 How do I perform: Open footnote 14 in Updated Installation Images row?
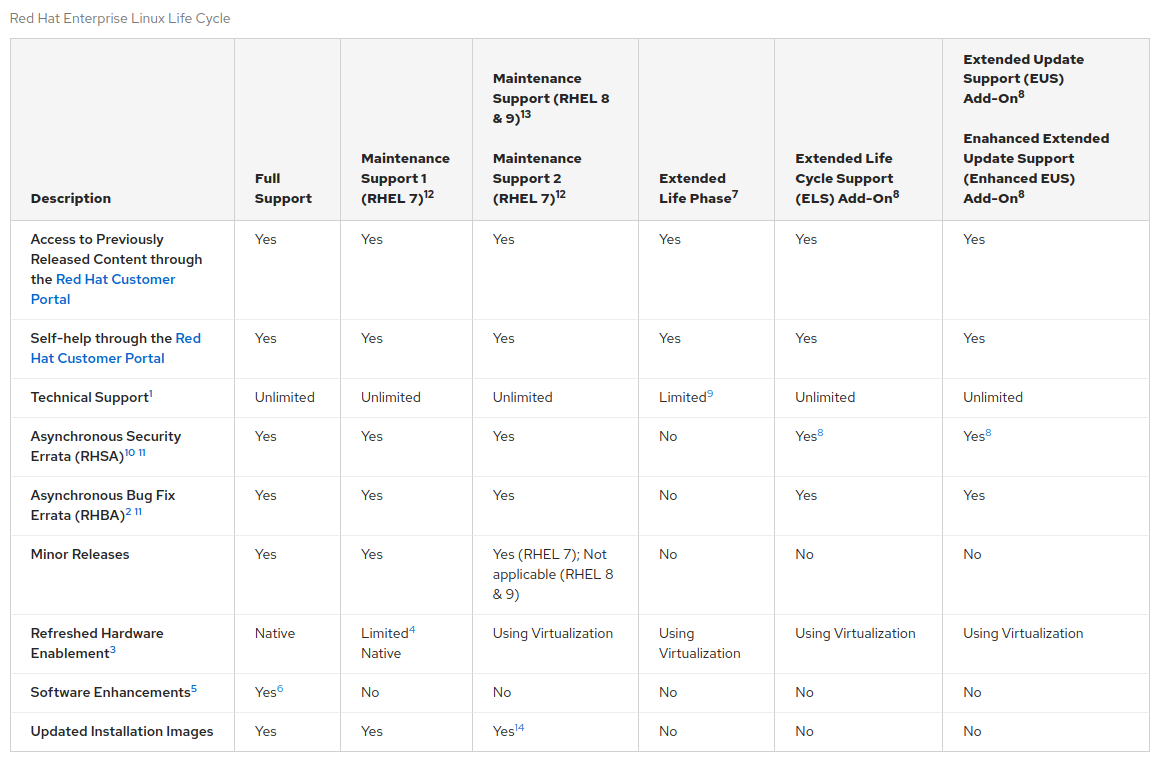pyautogui.click(x=520, y=728)
